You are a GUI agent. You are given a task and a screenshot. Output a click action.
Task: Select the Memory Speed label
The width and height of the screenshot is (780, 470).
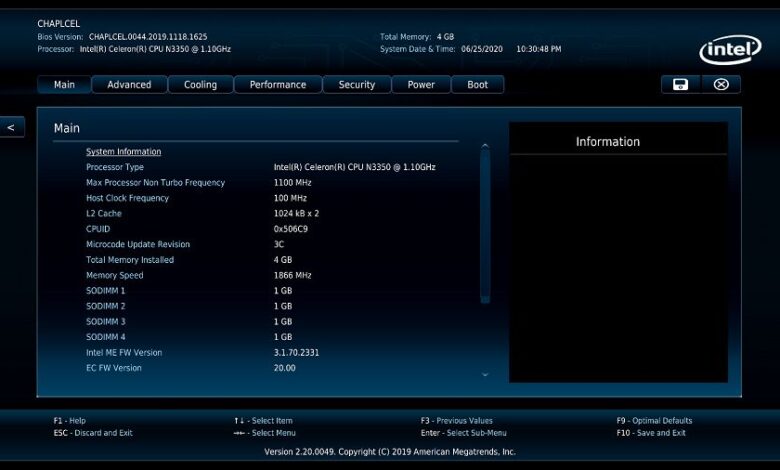[x=114, y=275]
